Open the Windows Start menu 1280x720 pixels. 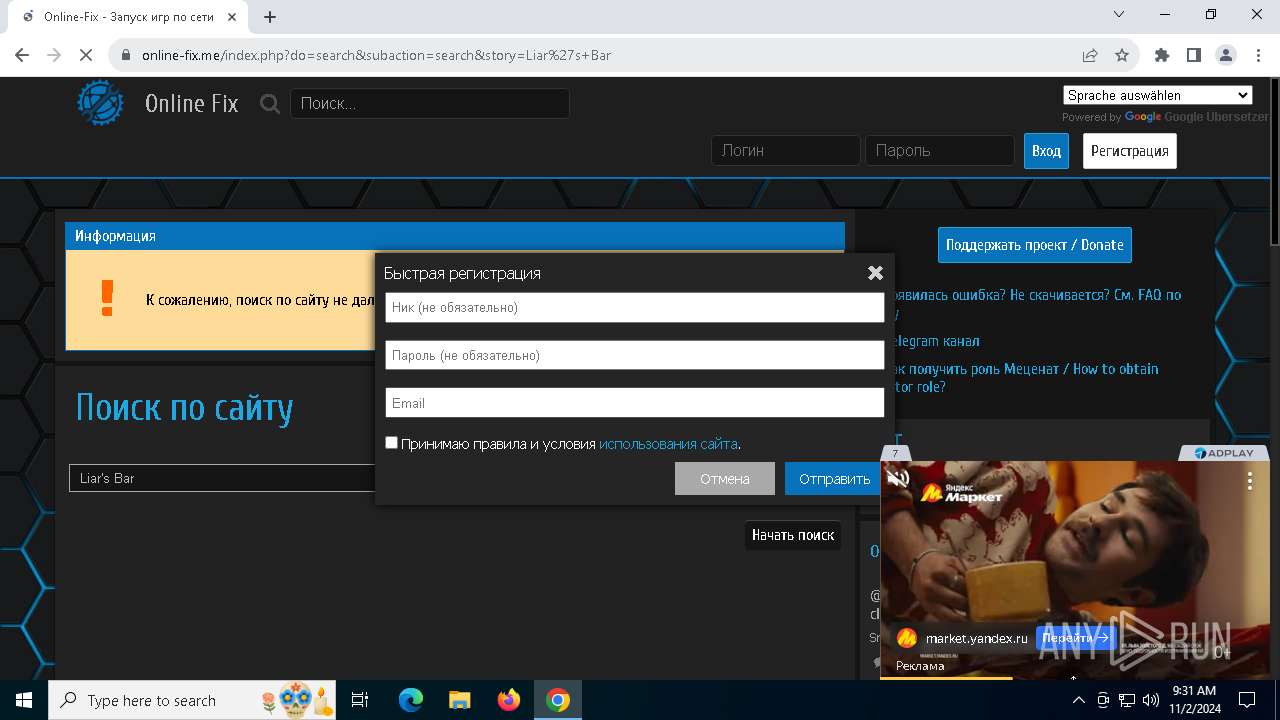[x=24, y=700]
